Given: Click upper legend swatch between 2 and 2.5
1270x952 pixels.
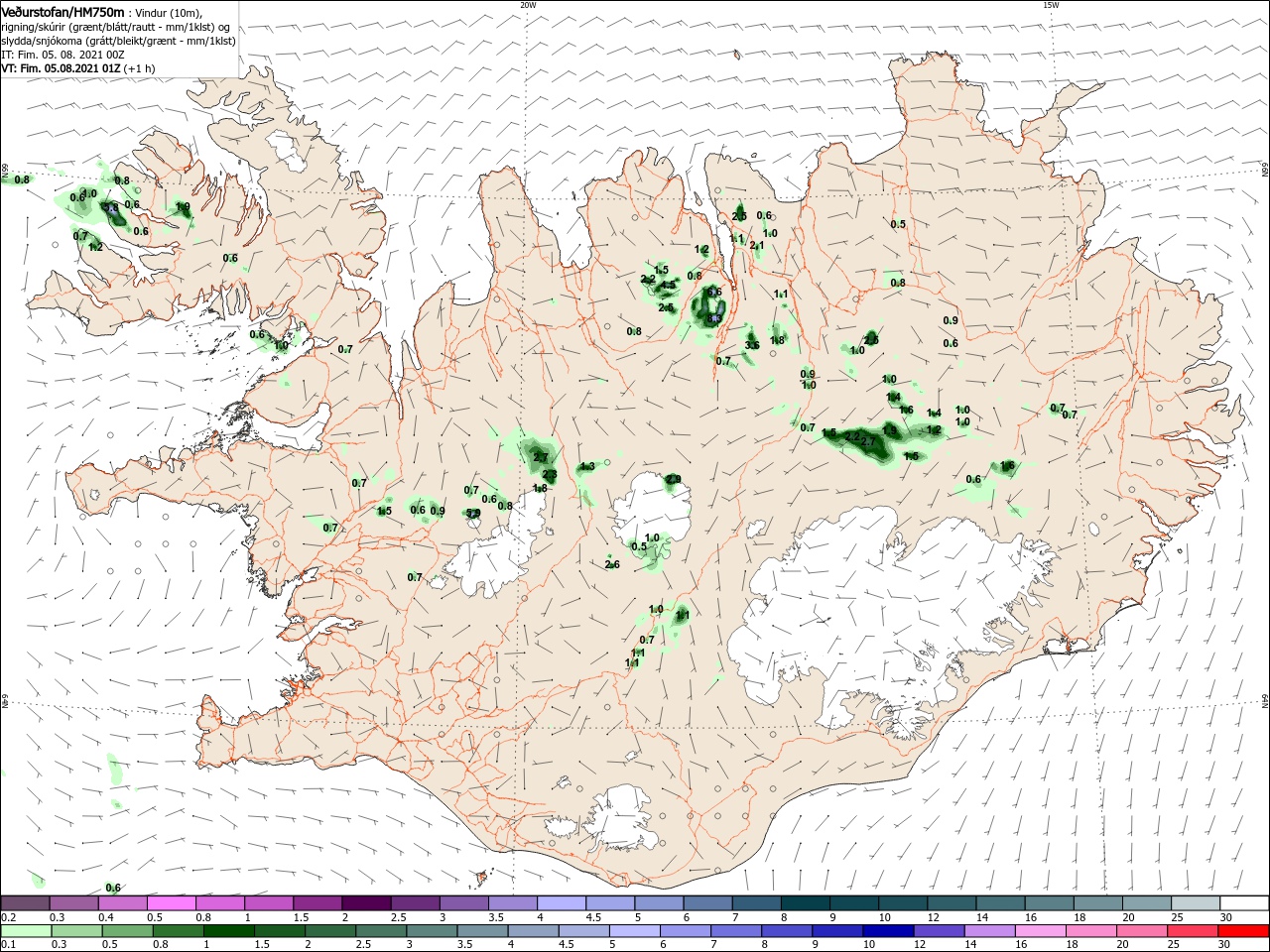Looking at the screenshot, I should [366, 903].
